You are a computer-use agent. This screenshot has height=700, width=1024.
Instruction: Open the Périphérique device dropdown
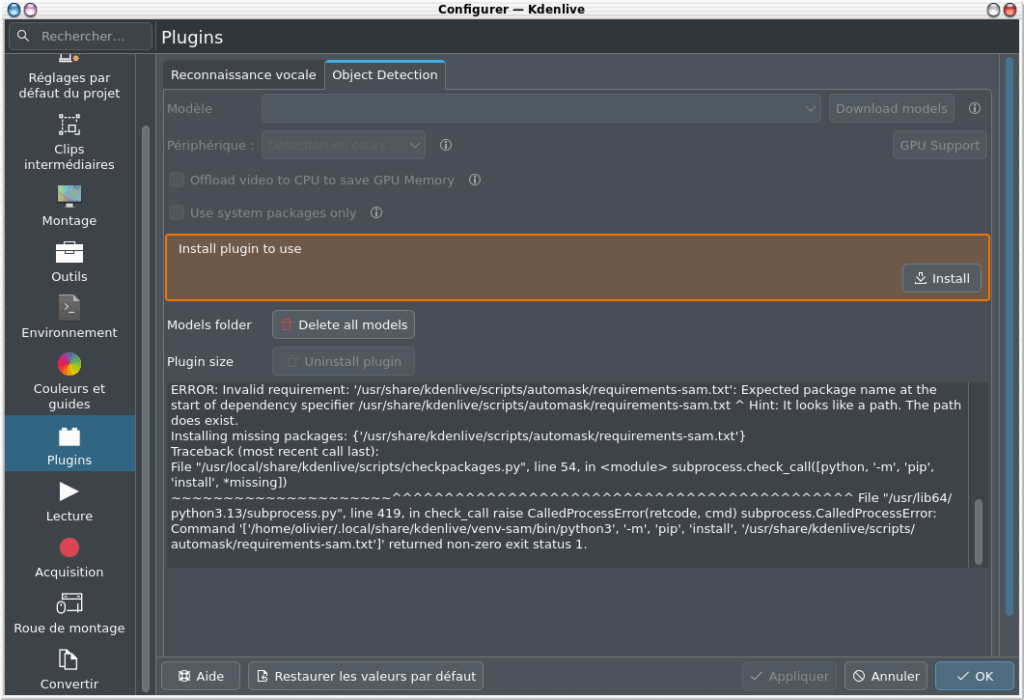344,146
